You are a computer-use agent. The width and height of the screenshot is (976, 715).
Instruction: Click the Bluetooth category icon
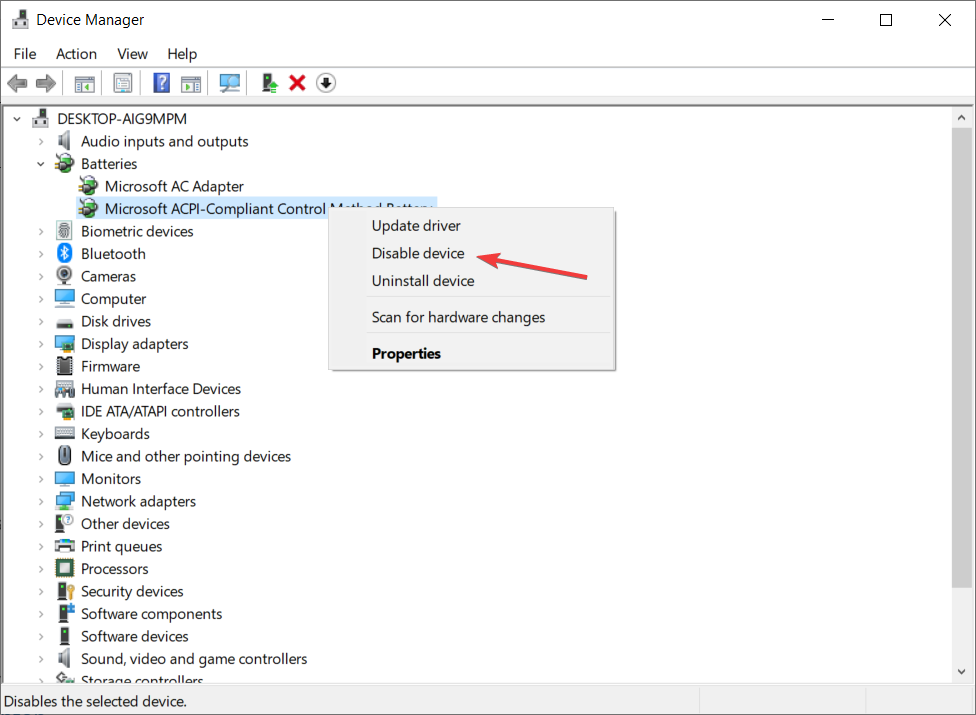(x=64, y=253)
